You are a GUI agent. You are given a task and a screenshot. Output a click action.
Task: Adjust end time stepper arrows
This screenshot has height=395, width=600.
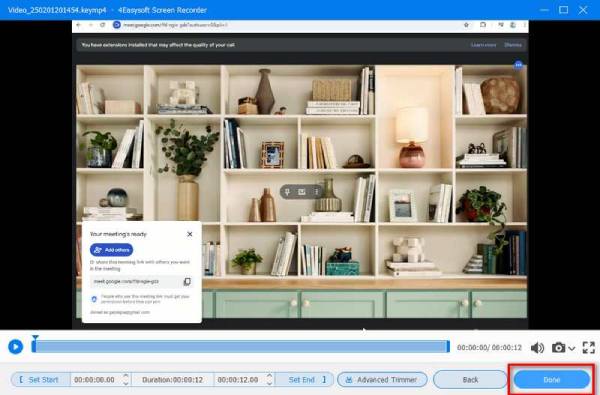click(x=269, y=380)
